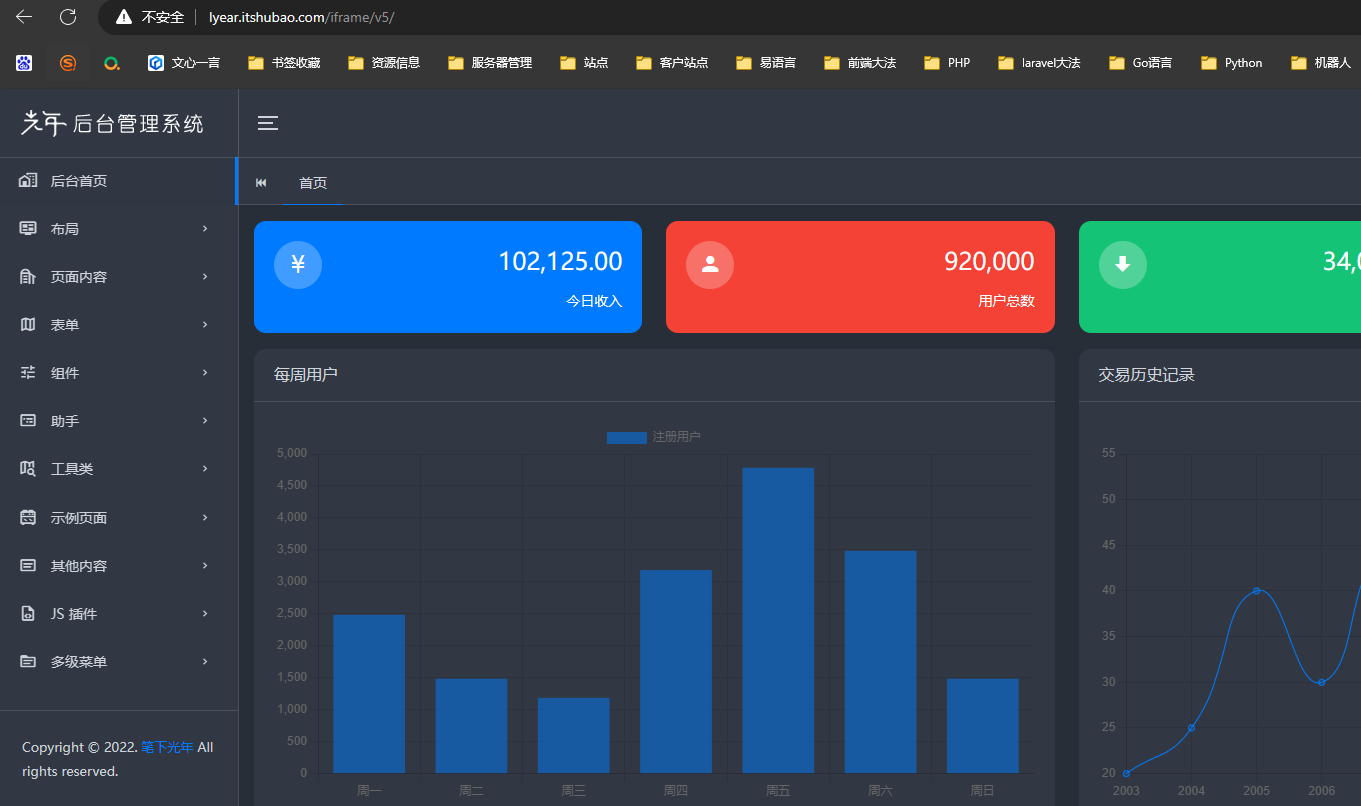Toggle the 注册用户 chart legend
The height and width of the screenshot is (806, 1361).
tap(654, 437)
